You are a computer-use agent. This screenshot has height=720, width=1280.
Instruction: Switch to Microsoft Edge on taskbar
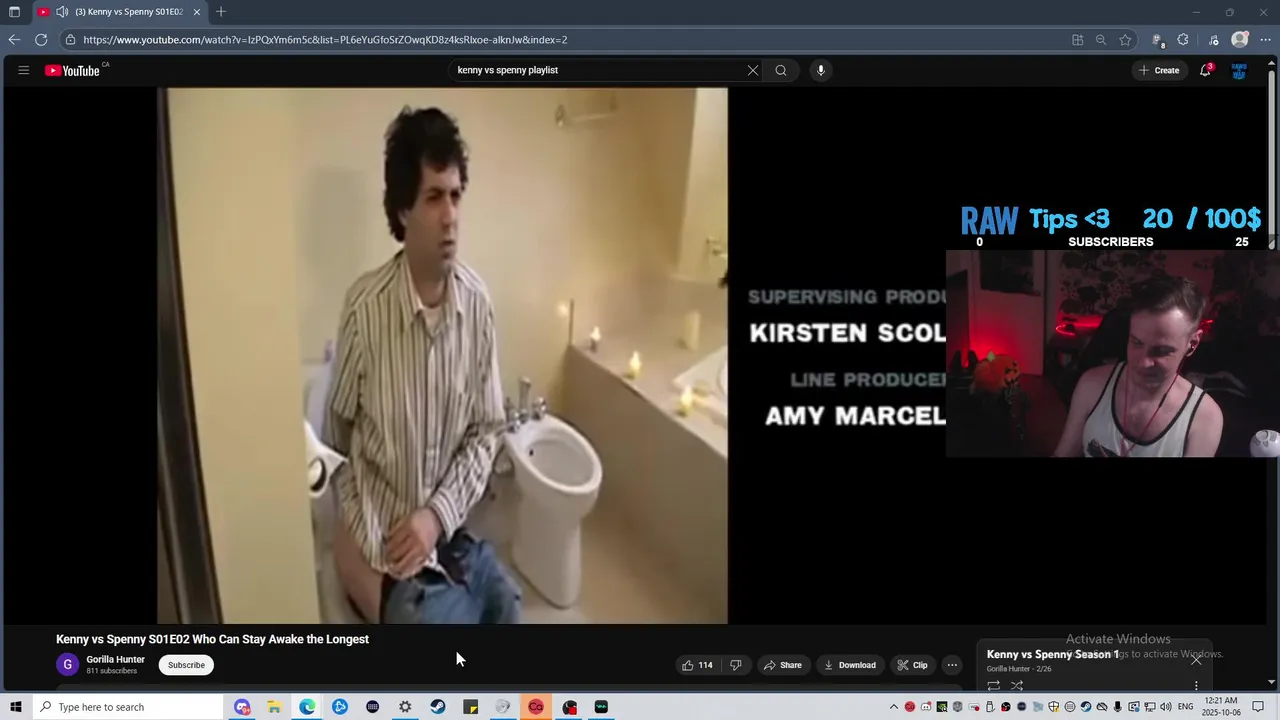pos(307,707)
